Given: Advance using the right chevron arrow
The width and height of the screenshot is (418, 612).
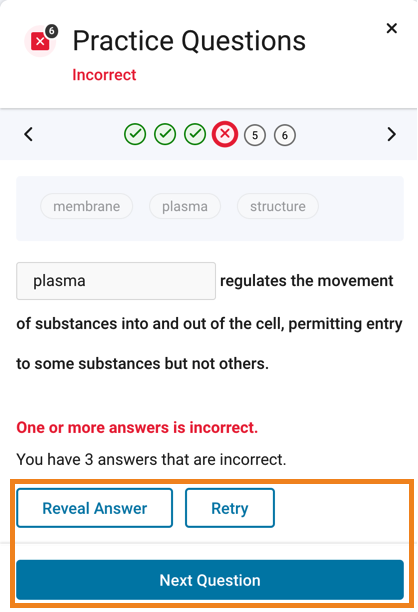Looking at the screenshot, I should 391,134.
